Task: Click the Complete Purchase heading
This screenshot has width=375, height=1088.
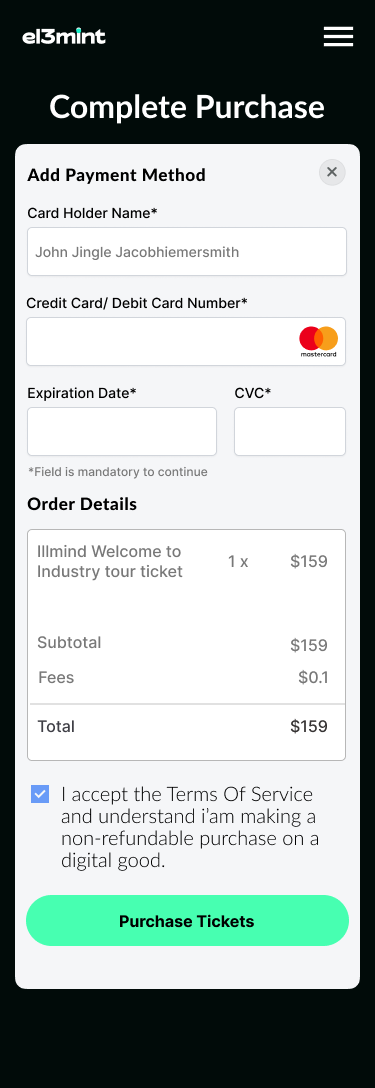Action: coord(188,107)
